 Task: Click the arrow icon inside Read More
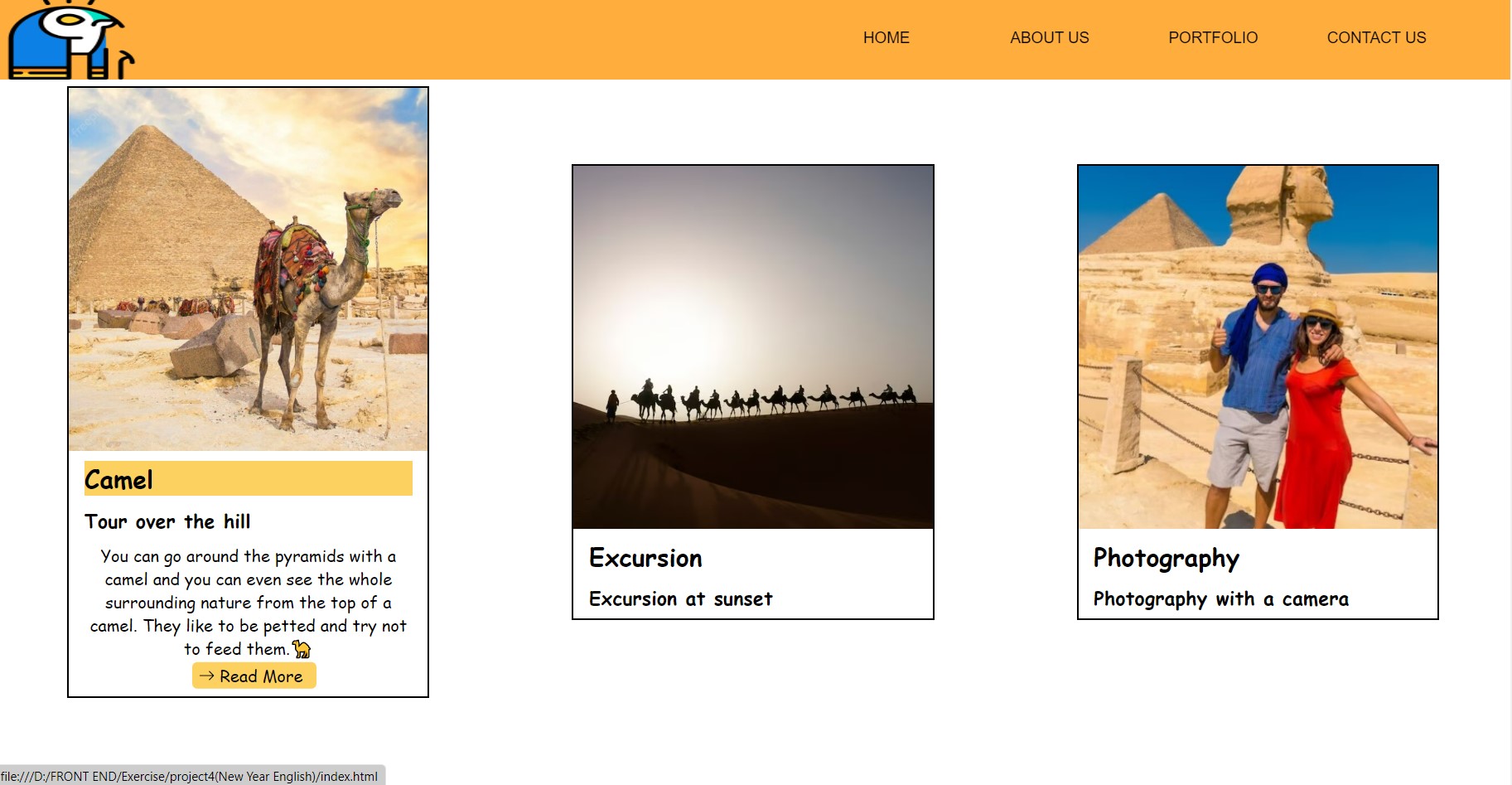point(206,676)
